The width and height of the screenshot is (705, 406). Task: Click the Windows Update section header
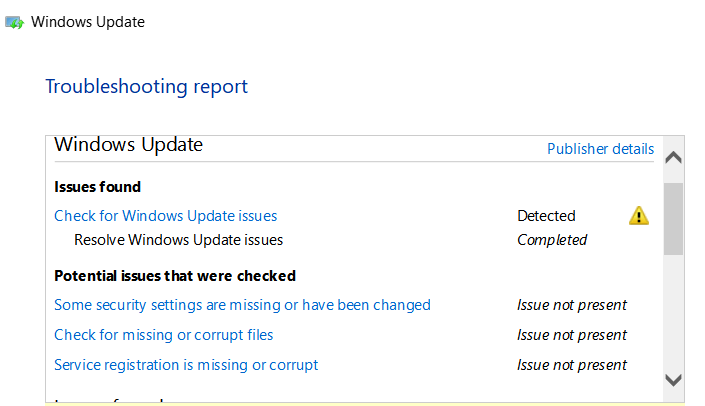[128, 144]
